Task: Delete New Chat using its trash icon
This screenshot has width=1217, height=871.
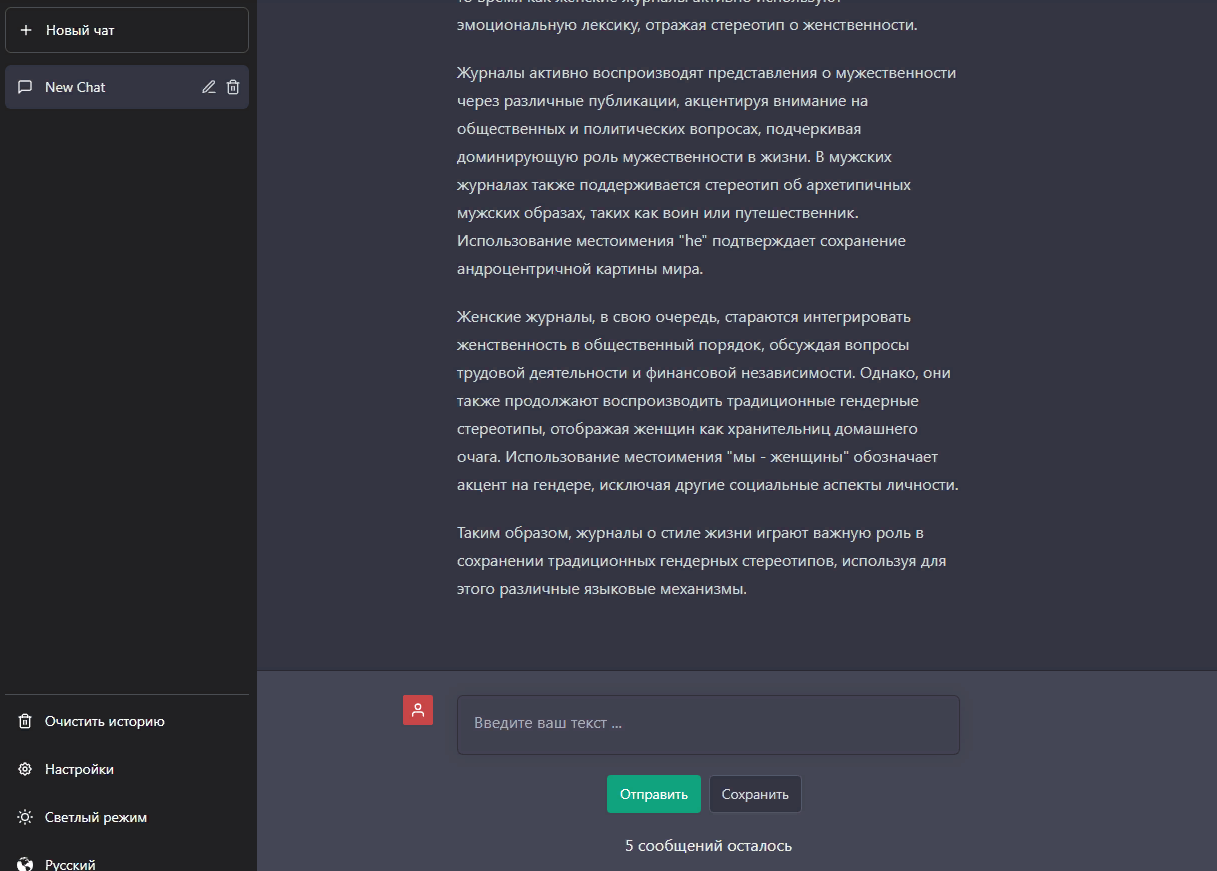Action: pos(233,87)
